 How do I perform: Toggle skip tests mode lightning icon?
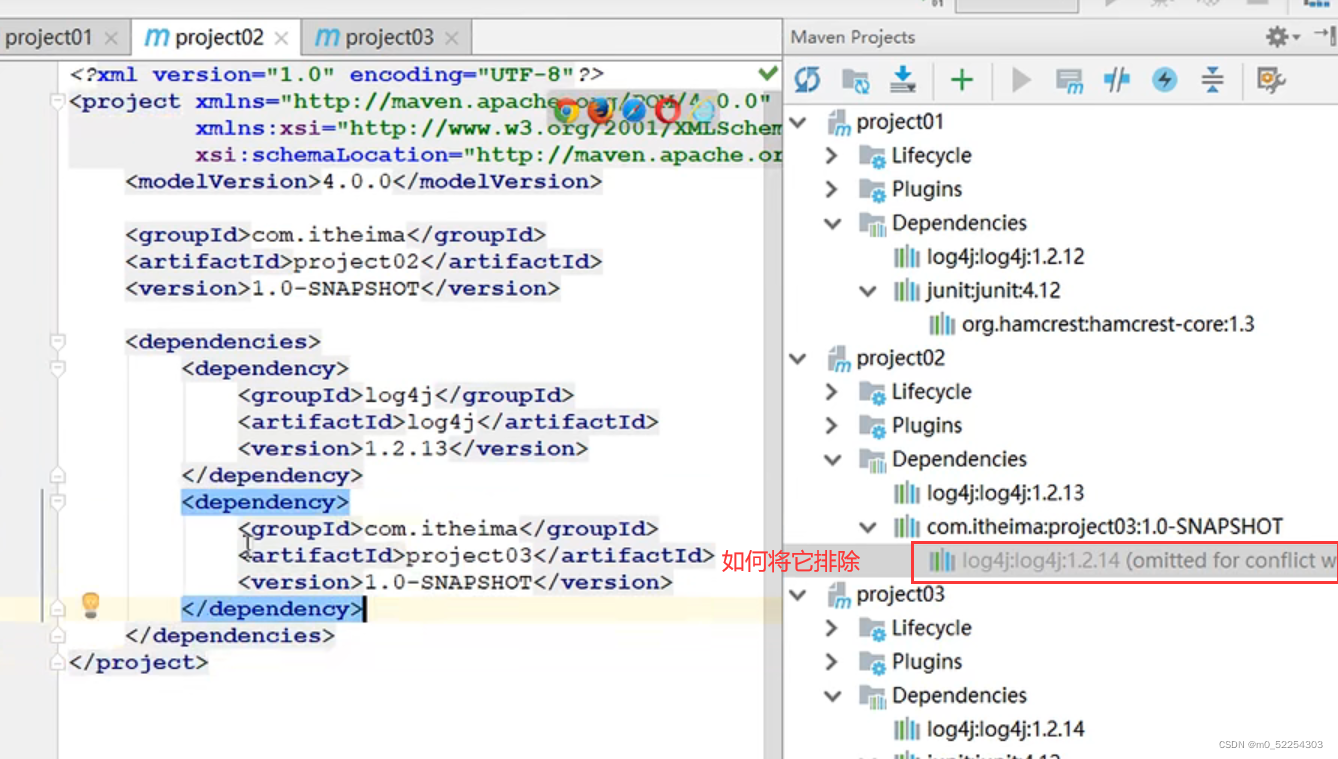pos(1165,80)
